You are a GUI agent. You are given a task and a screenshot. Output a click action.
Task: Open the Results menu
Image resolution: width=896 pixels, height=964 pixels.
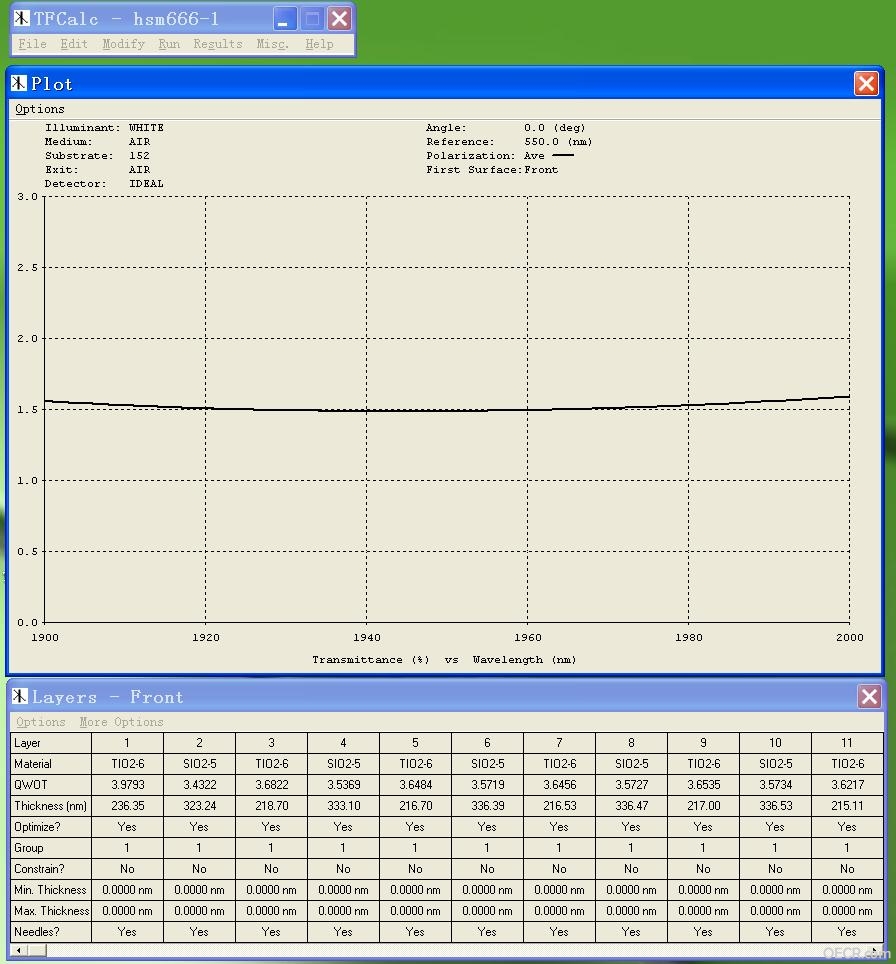218,44
